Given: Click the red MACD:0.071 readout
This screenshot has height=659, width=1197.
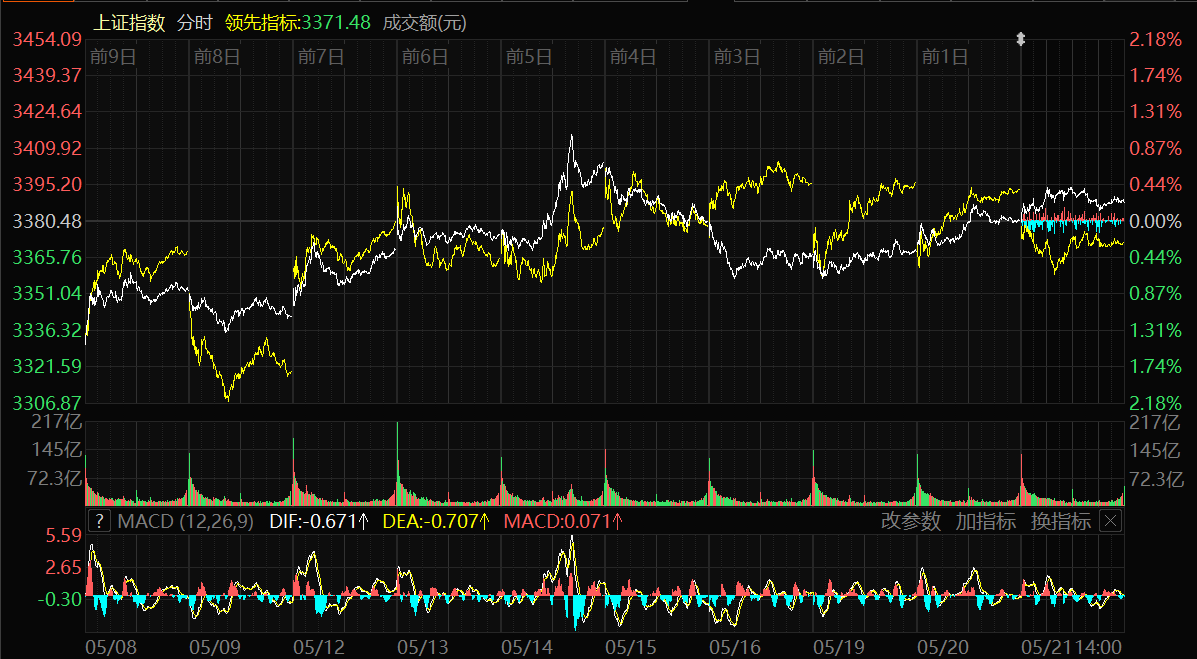Looking at the screenshot, I should pyautogui.click(x=563, y=521).
